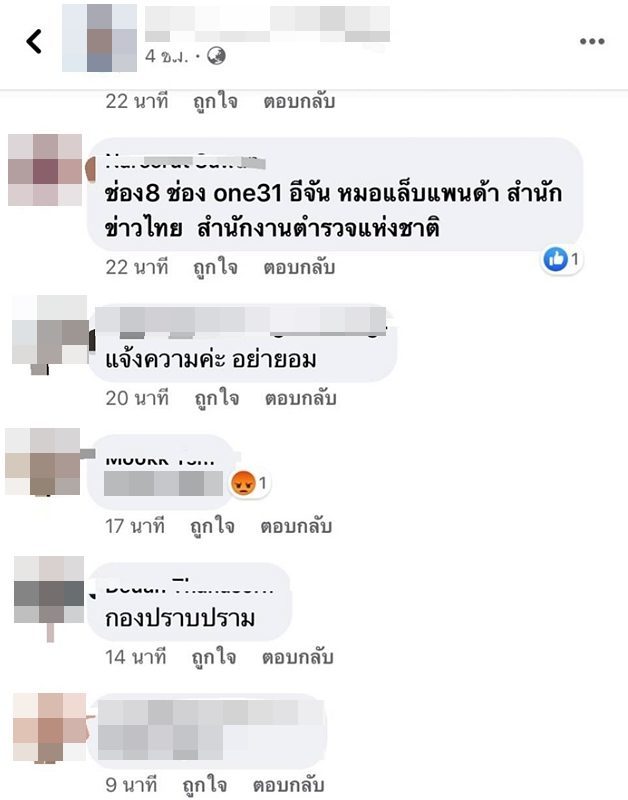The width and height of the screenshot is (628, 800).
Task: Tap the thumbs-up reaction icon on ช่อง8 comment
Action: [556, 259]
